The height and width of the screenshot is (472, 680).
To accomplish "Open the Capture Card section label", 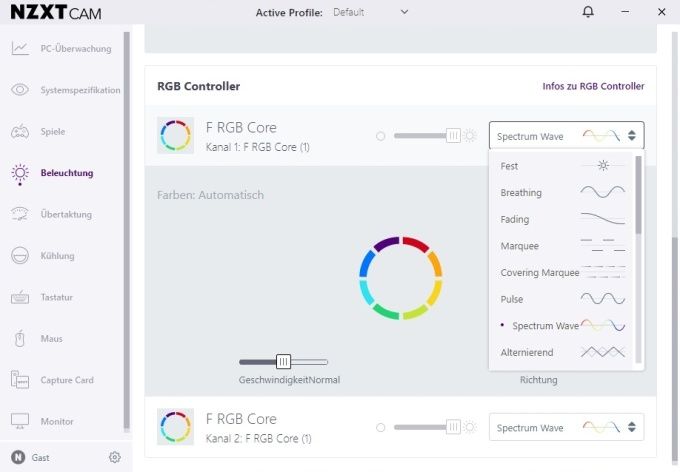I will (67, 380).
